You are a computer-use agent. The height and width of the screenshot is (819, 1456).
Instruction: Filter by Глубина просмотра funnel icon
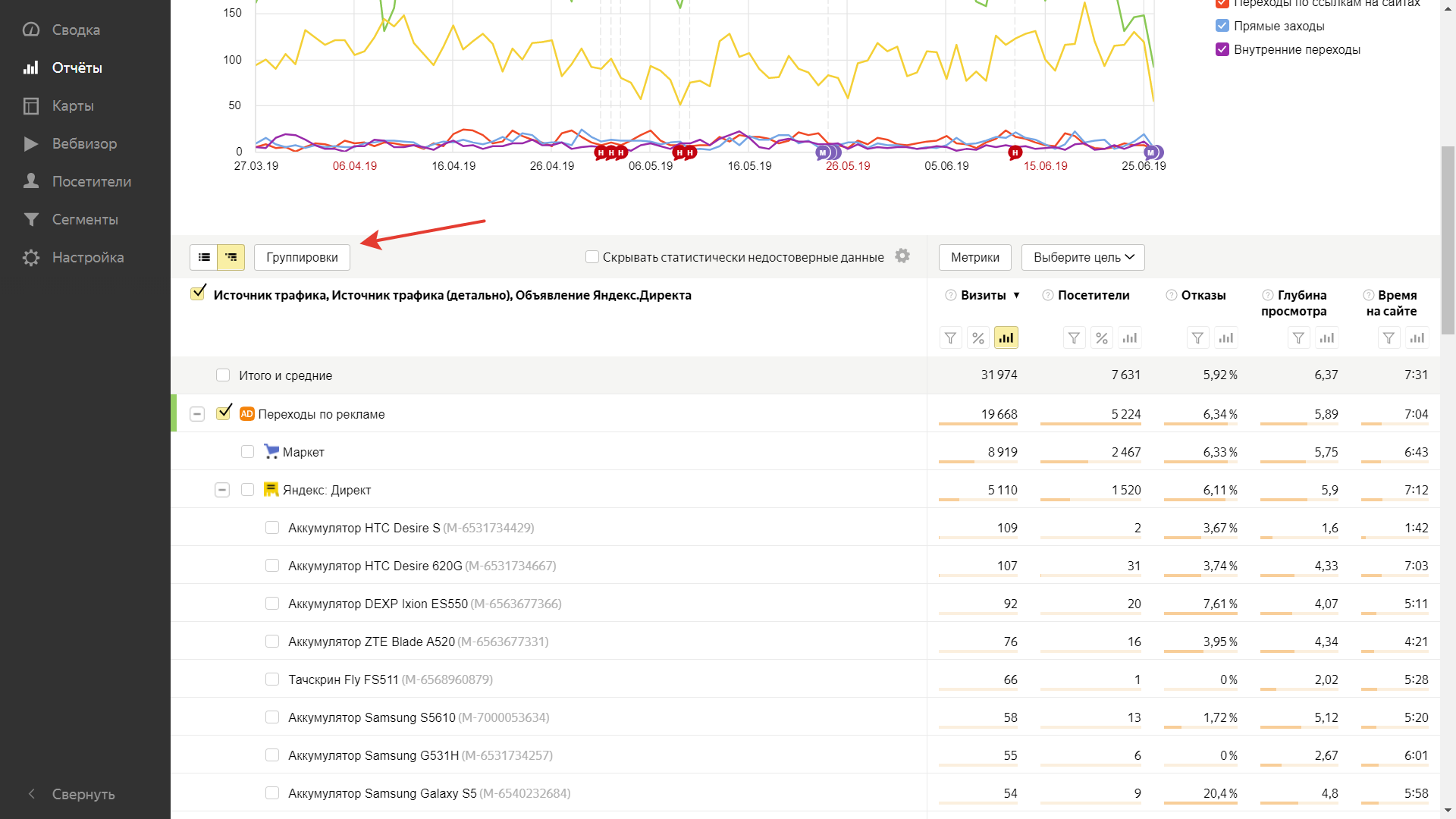1299,338
